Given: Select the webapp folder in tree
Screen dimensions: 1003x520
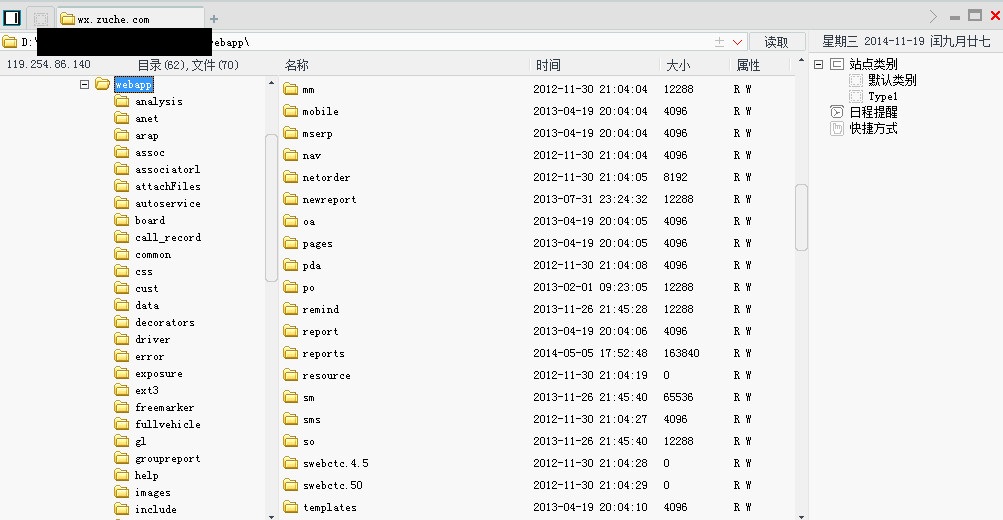Looking at the screenshot, I should [x=134, y=84].
